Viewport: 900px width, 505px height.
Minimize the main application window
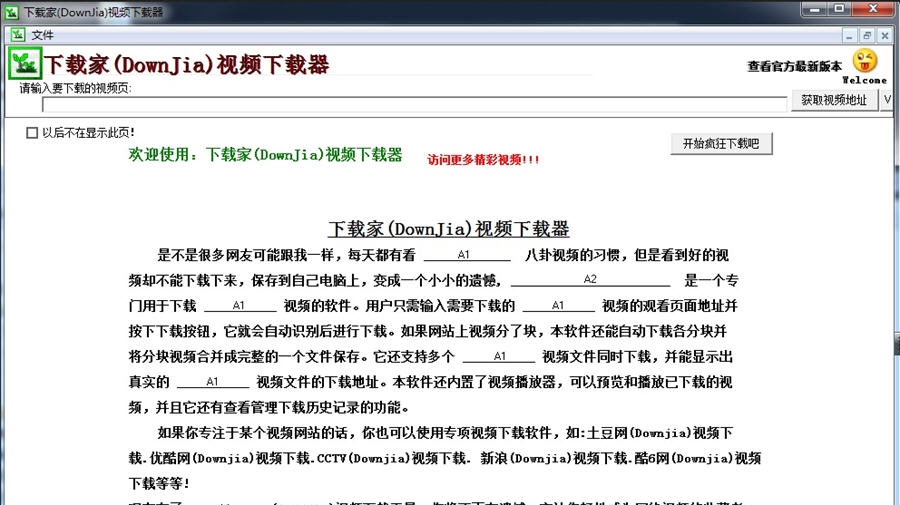click(x=814, y=9)
